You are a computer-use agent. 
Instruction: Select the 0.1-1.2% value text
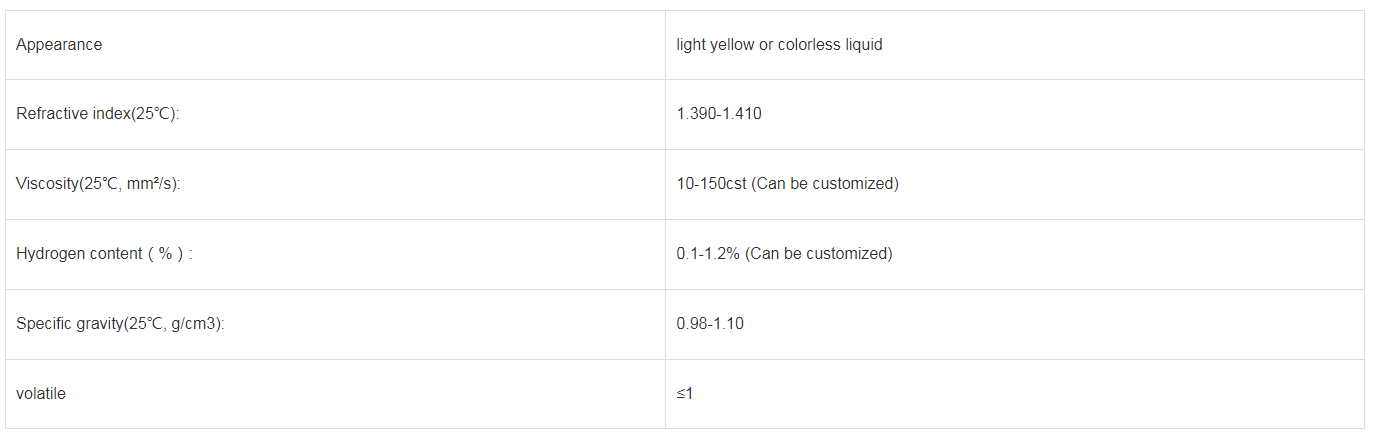[709, 254]
